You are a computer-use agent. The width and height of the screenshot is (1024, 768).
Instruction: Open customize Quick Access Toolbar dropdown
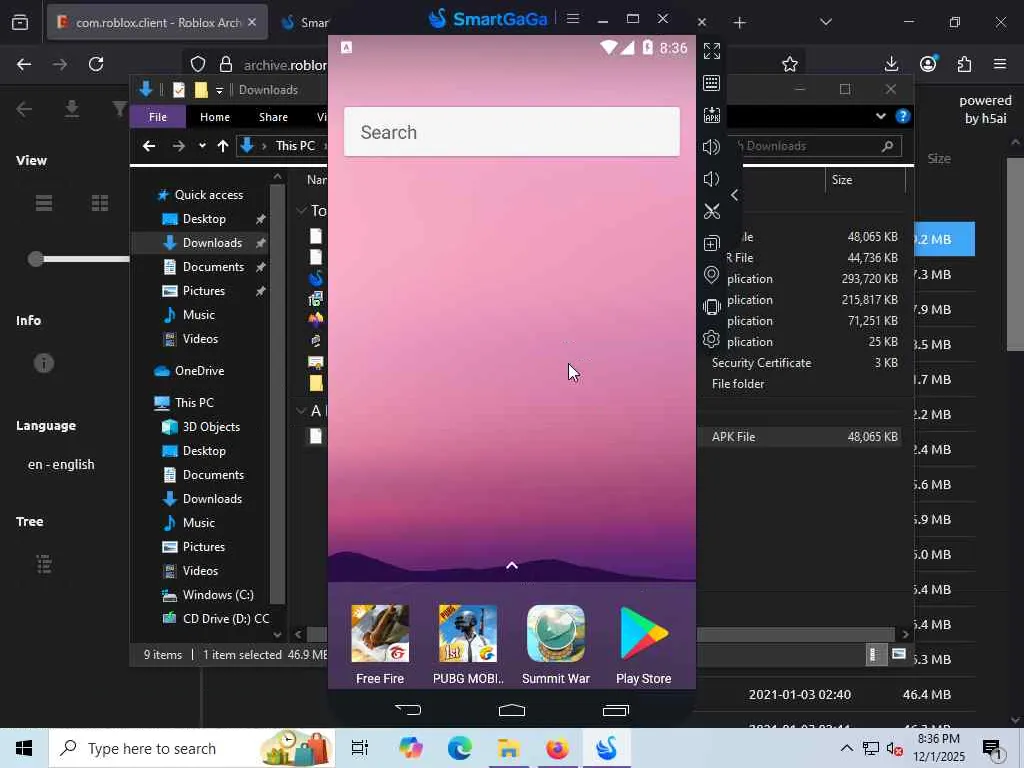click(x=219, y=89)
